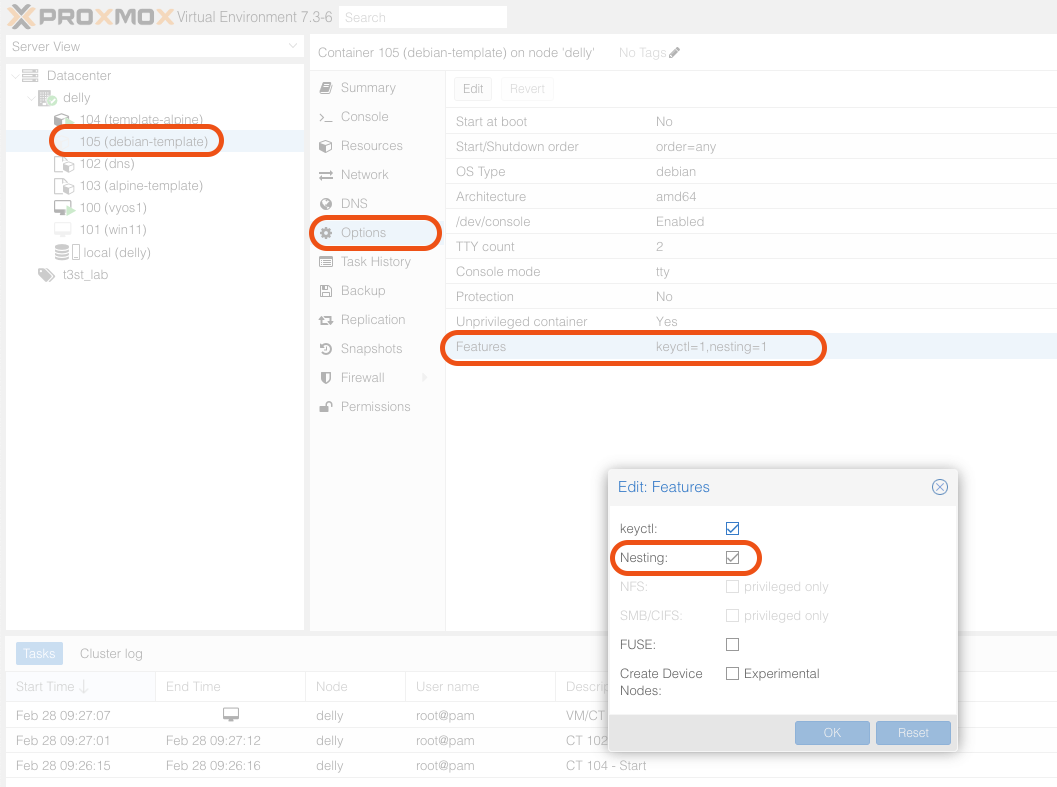1057x787 pixels.
Task: Click No Tags to add tags
Action: pos(642,53)
